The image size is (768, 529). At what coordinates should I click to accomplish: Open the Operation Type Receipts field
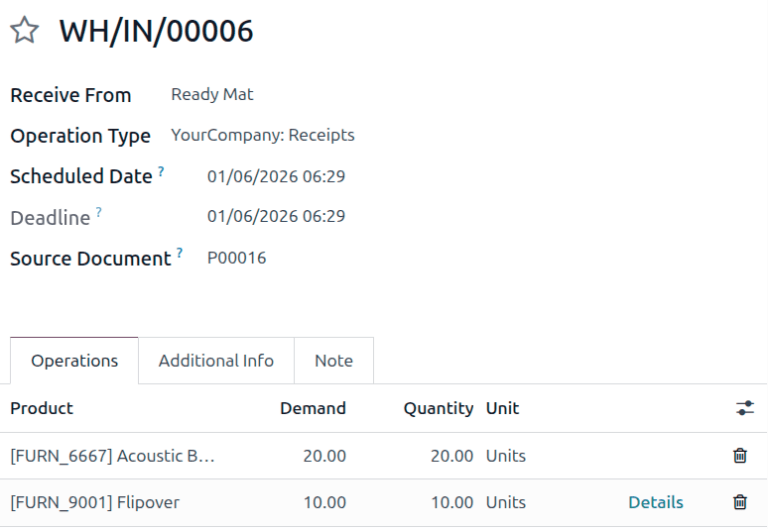pyautogui.click(x=262, y=135)
